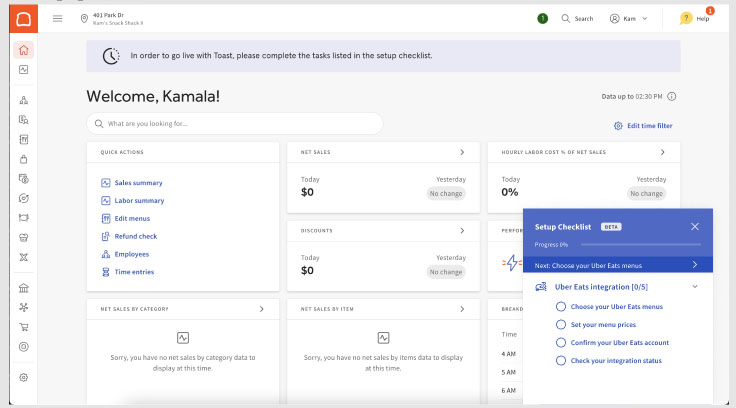
Task: Open the hamburger navigation menu
Action: coord(57,18)
